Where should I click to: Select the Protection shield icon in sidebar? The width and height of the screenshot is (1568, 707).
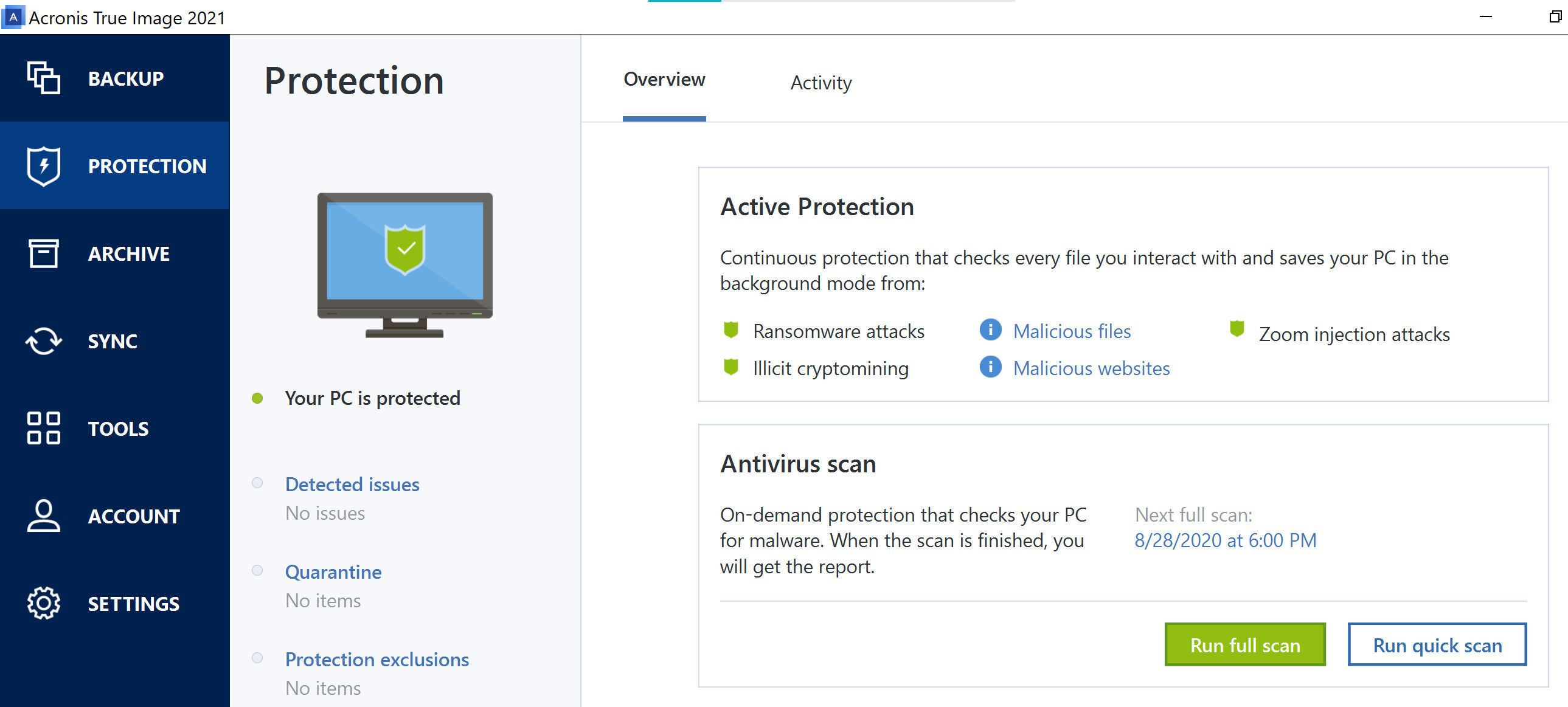click(43, 165)
